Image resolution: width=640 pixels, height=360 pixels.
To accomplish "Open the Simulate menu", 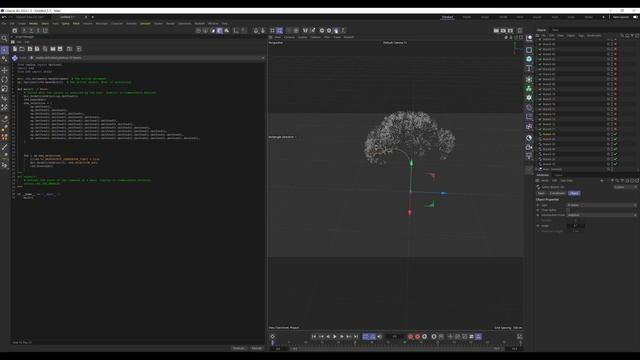I will pos(145,24).
